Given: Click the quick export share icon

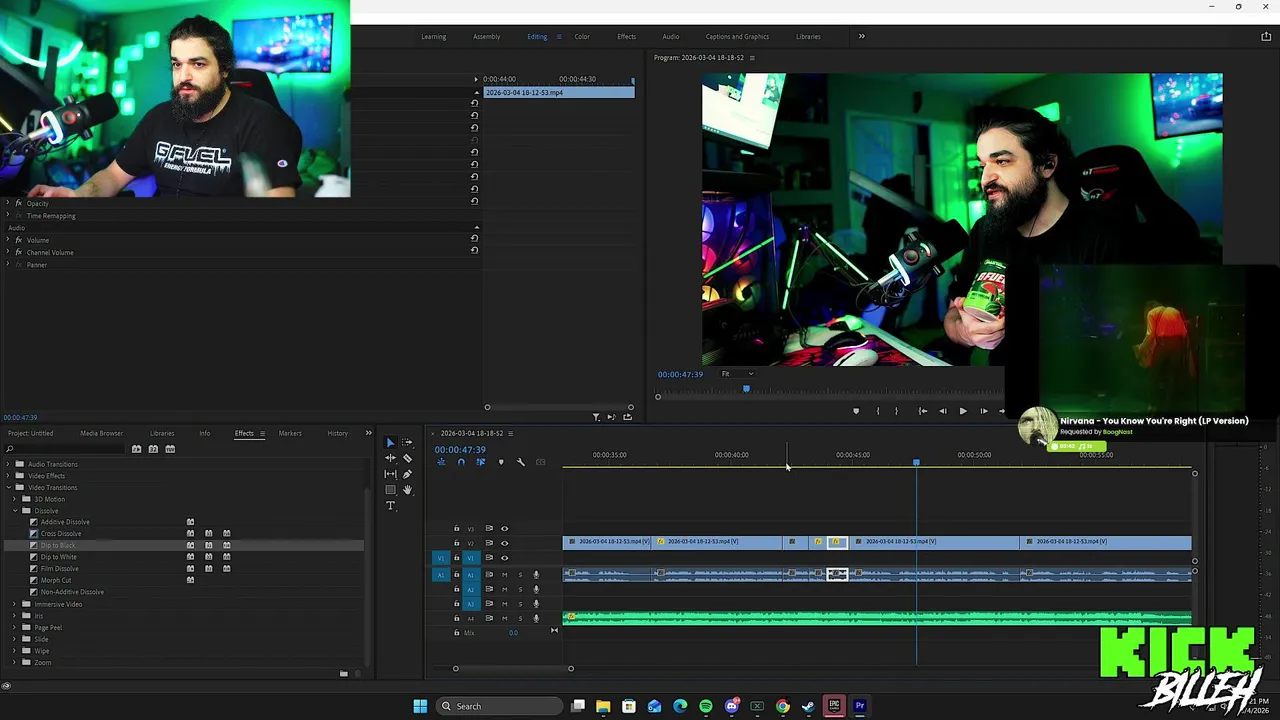Looking at the screenshot, I should [x=1266, y=36].
